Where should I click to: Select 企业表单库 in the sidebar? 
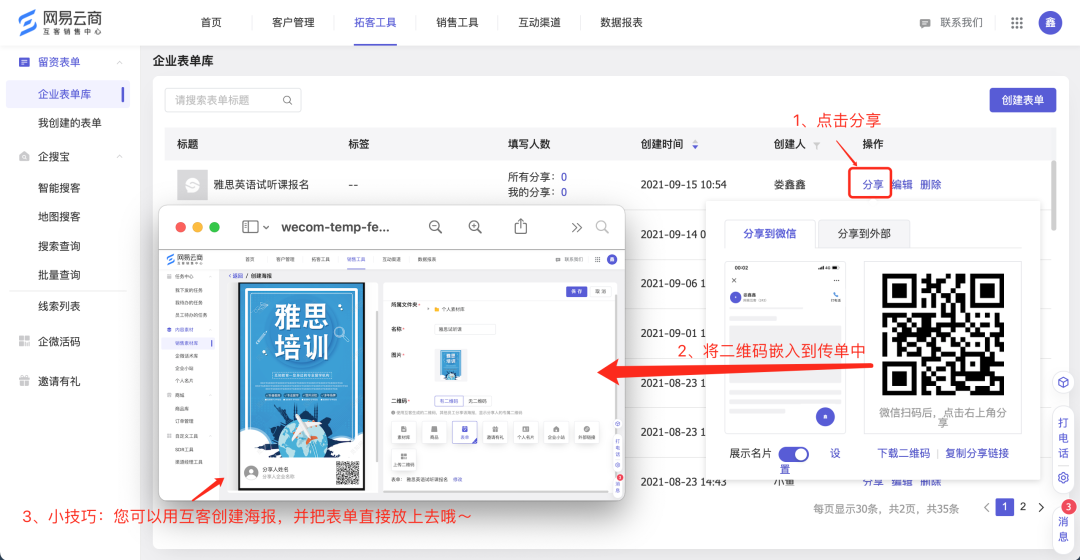point(68,94)
